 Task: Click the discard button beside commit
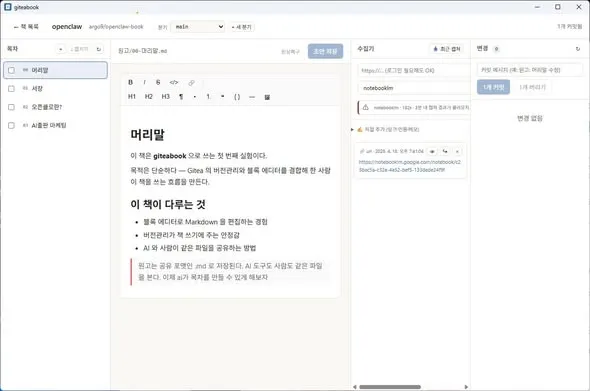(532, 87)
